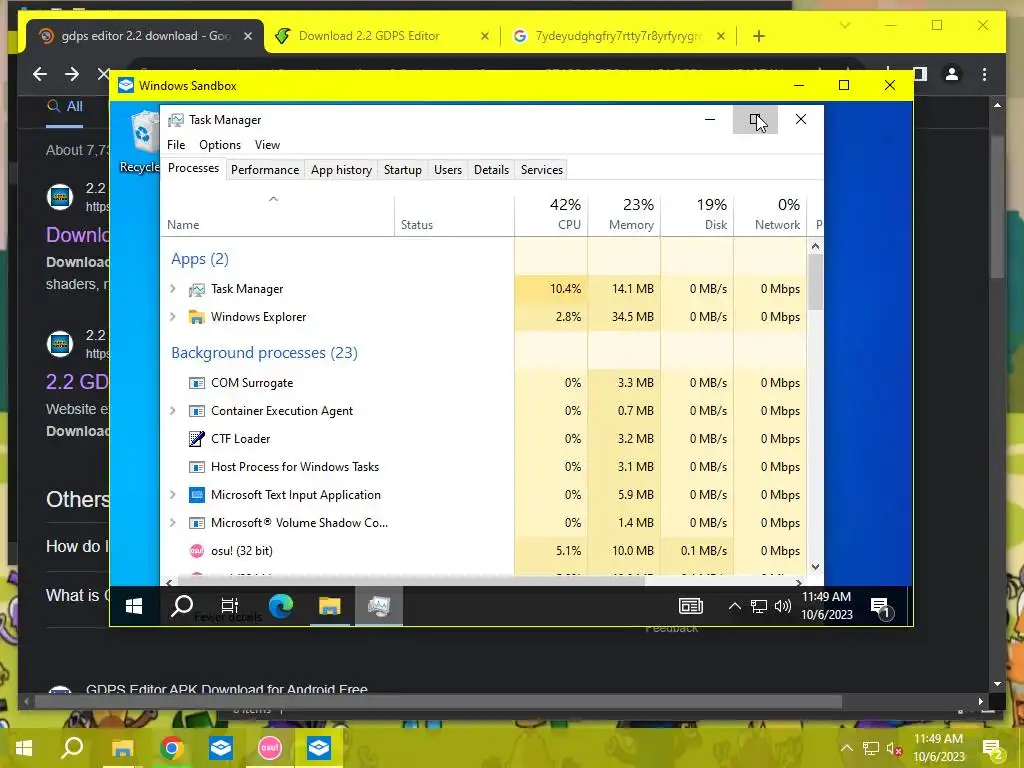This screenshot has height=768, width=1024.
Task: Open the Chrome profile avatar button
Action: click(952, 74)
